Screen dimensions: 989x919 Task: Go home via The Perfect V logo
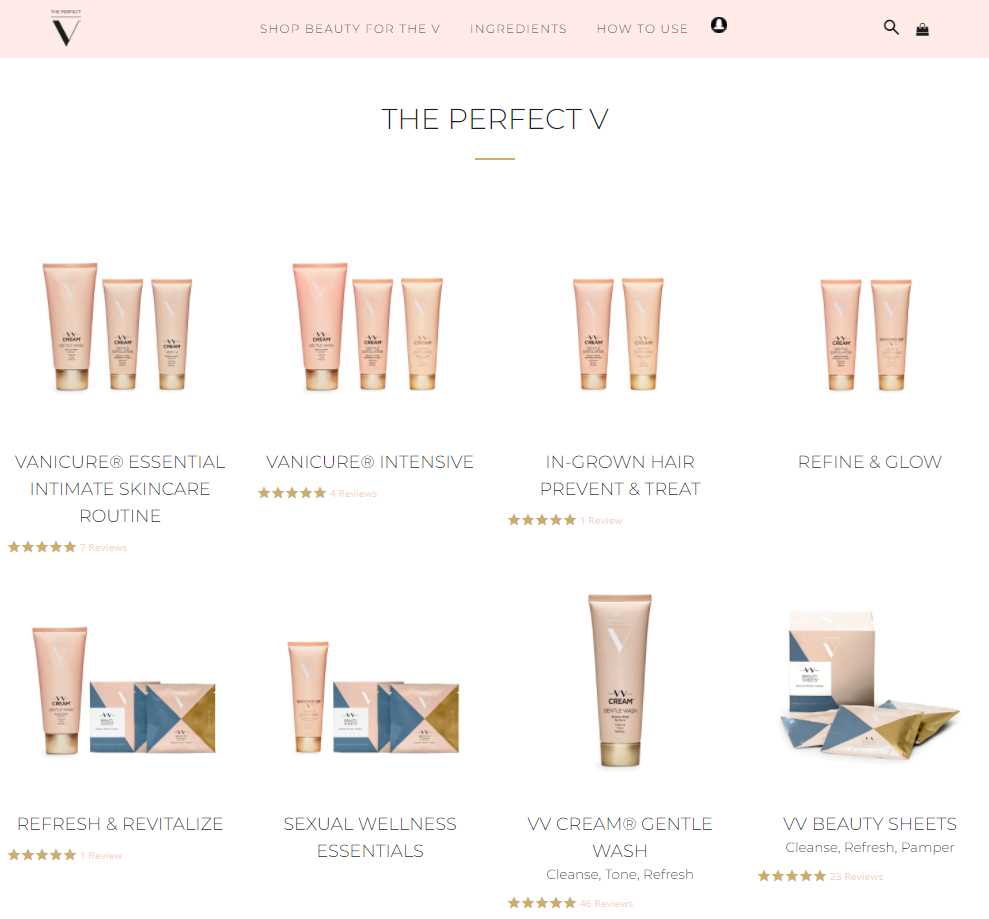point(66,28)
